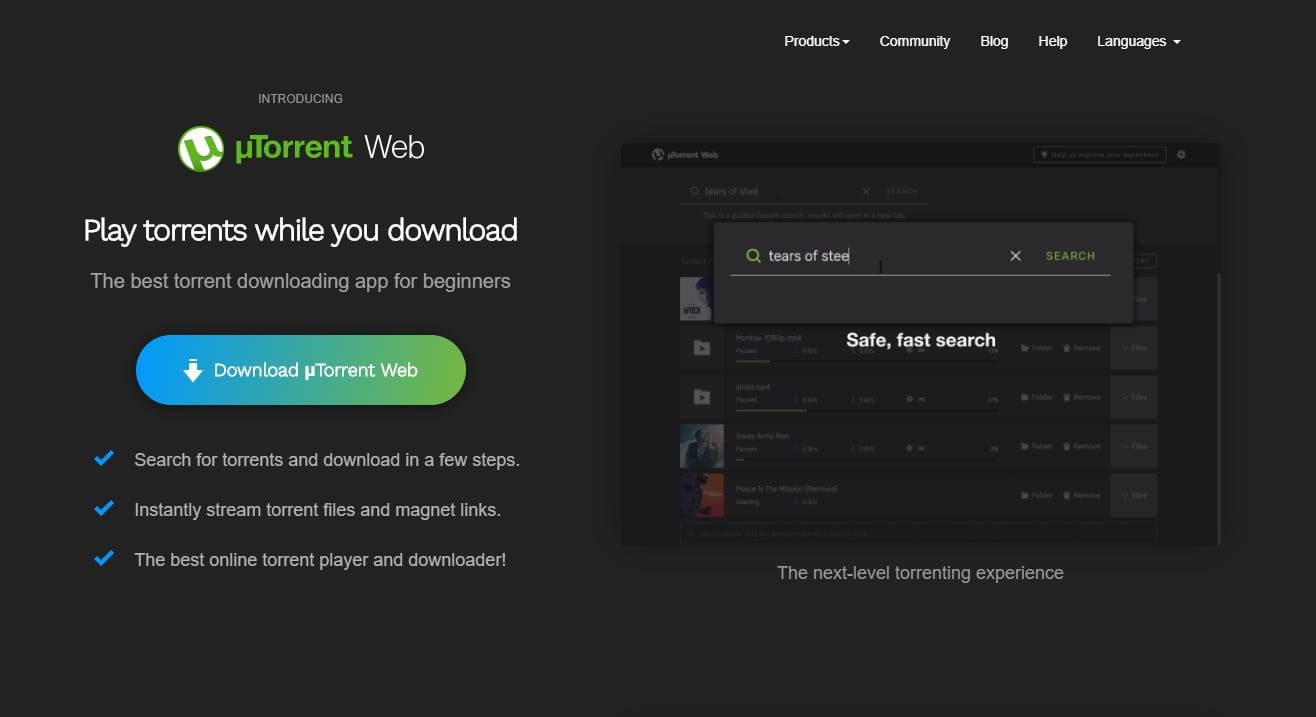1316x717 pixels.
Task: Click the dimmed X icon in background search
Action: [866, 191]
